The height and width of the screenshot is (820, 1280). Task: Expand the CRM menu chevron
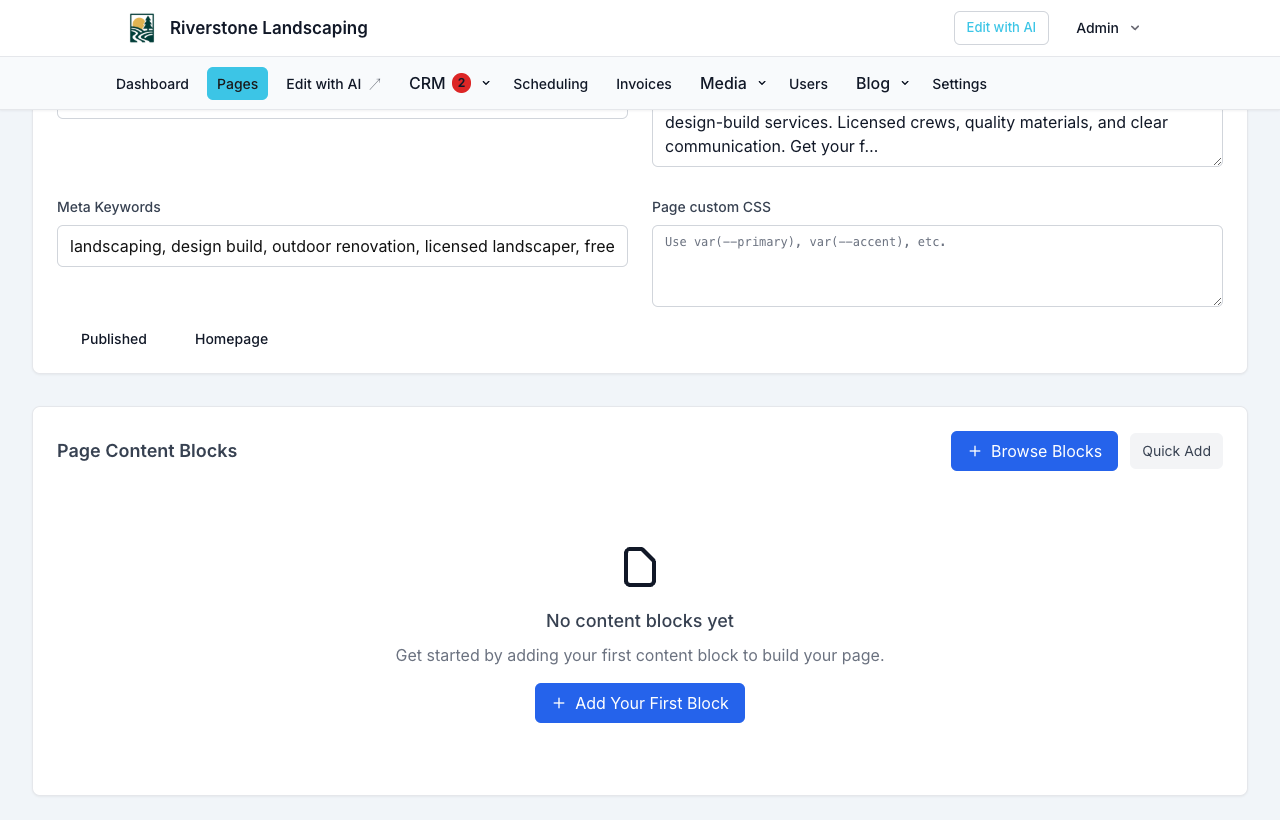coord(486,83)
